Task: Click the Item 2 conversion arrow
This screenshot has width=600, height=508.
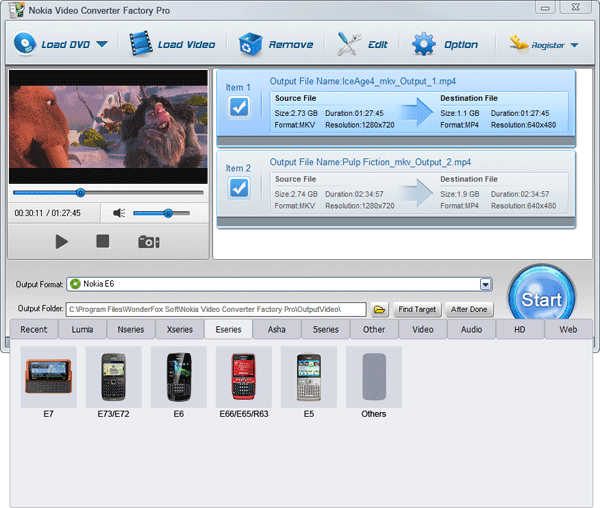Action: point(416,193)
